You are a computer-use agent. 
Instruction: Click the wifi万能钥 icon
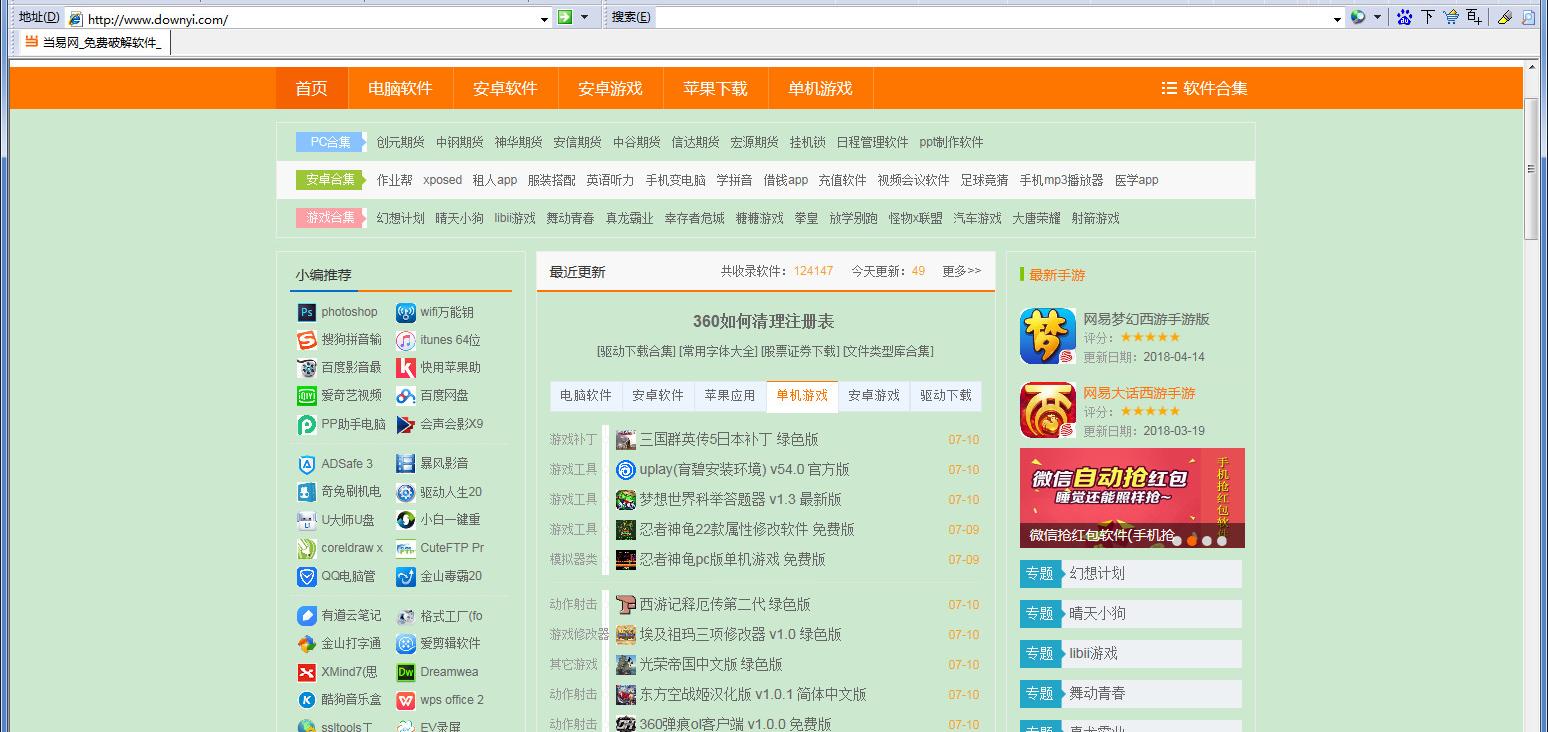[405, 313]
